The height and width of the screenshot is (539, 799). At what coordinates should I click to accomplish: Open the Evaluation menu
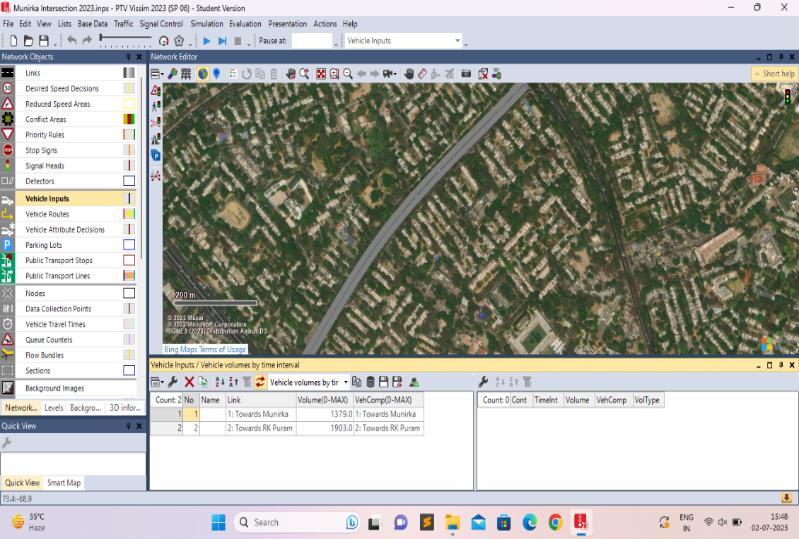coord(245,24)
